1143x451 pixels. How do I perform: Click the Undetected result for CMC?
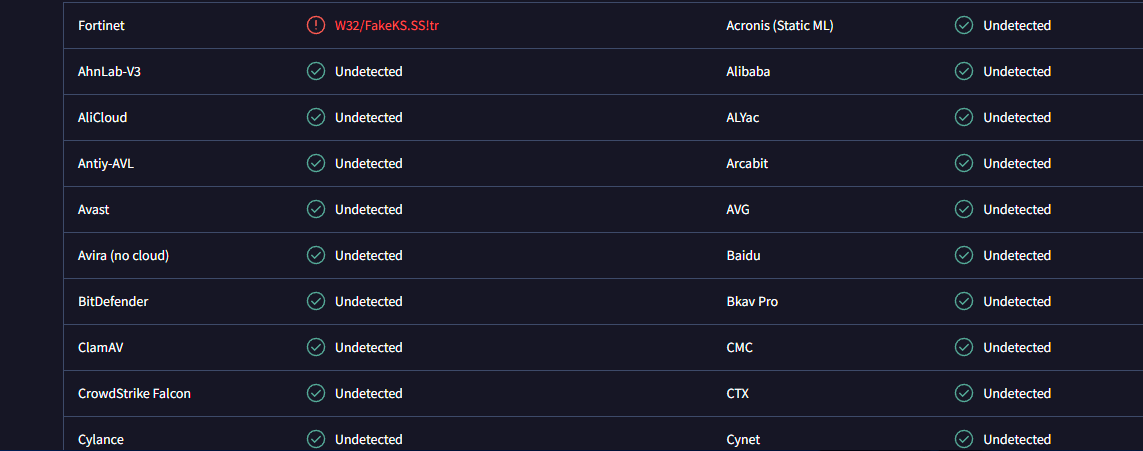[1017, 347]
